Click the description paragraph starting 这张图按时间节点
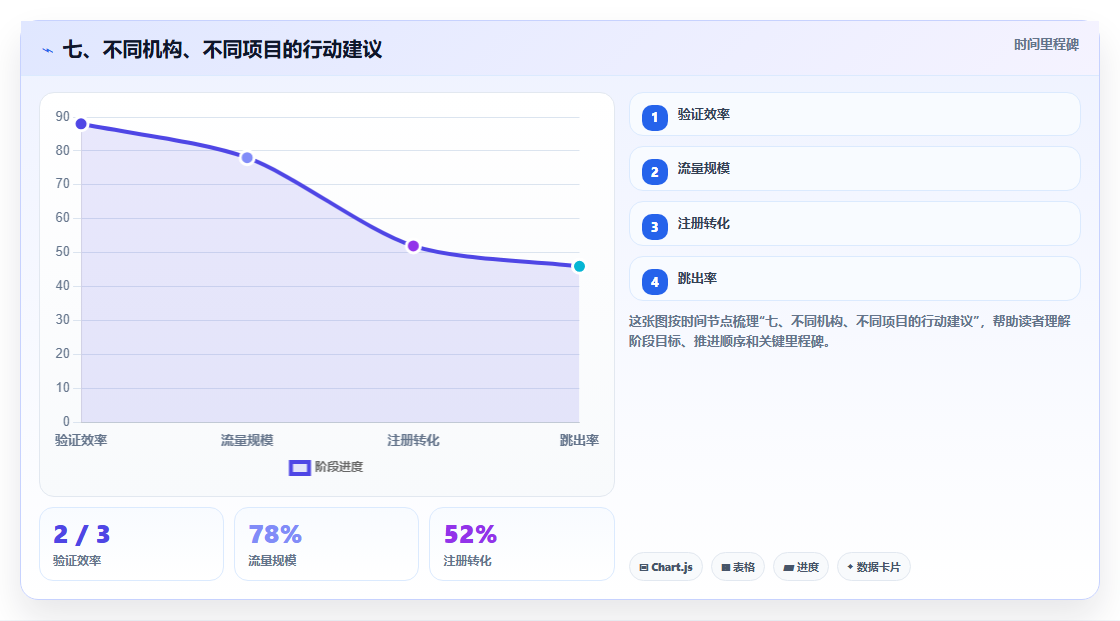Viewport: 1120px width, 621px height. coord(850,331)
